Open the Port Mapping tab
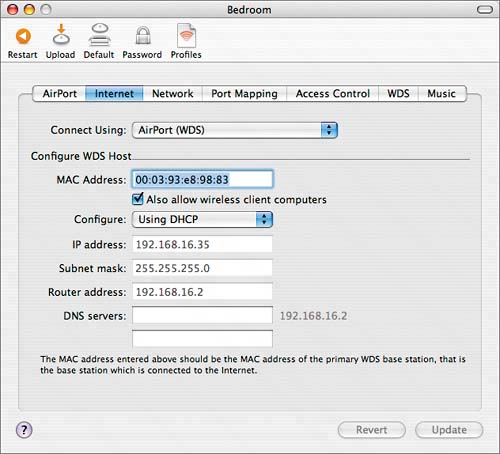 (244, 94)
